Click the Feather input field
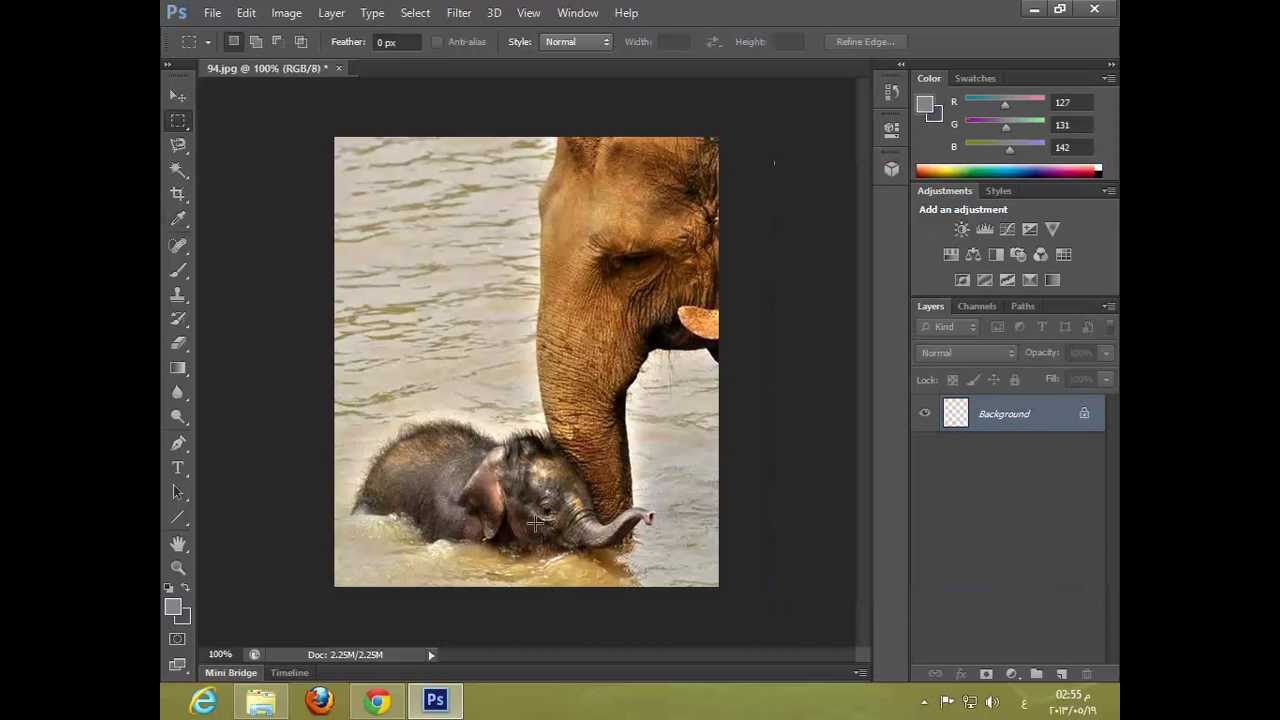The height and width of the screenshot is (720, 1280). pyautogui.click(x=399, y=42)
